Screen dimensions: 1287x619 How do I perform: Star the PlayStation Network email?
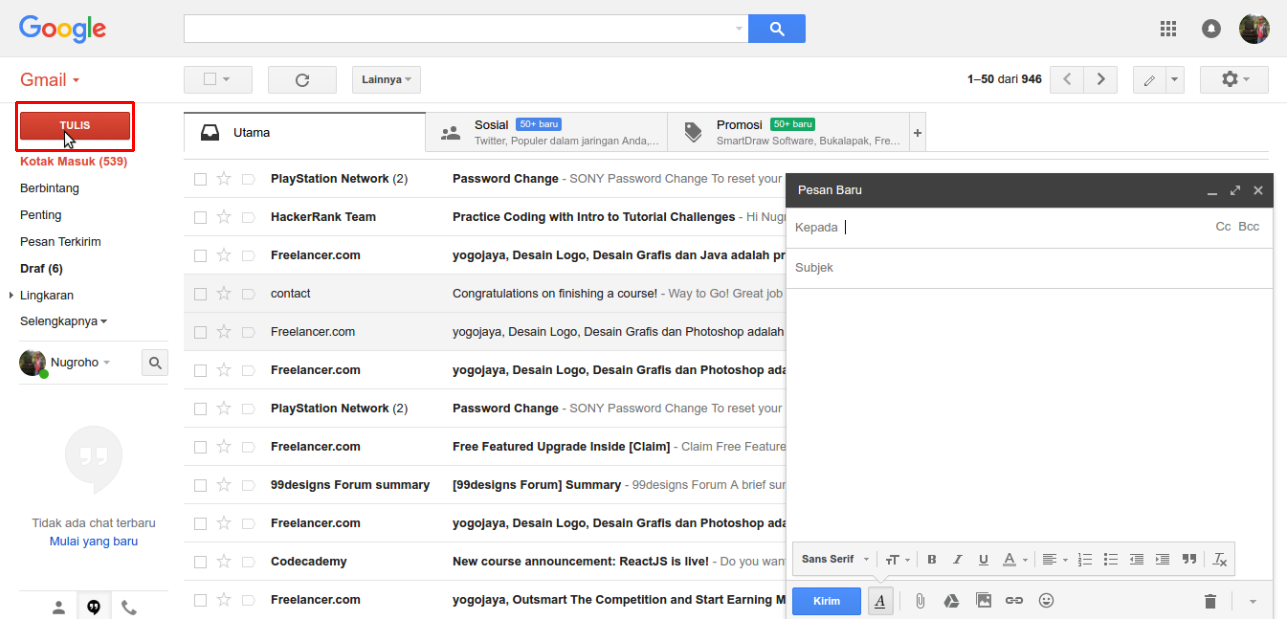click(x=225, y=178)
